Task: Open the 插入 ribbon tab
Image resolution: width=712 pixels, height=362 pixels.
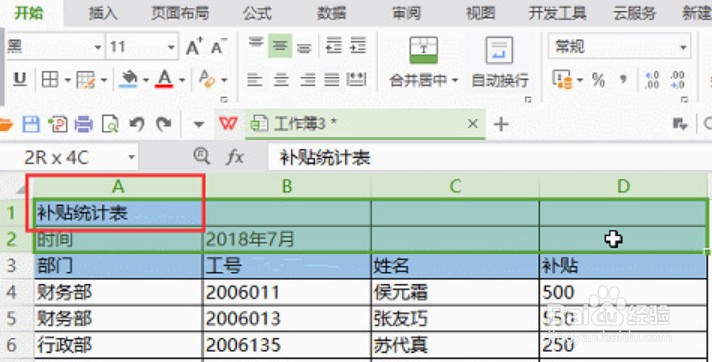Action: [x=103, y=14]
